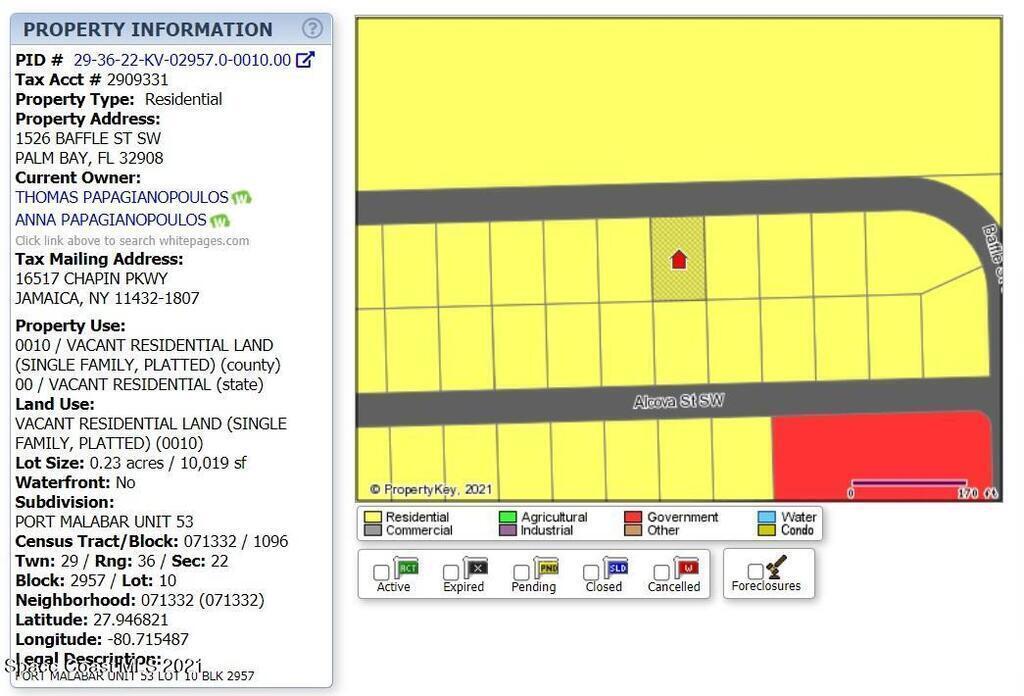This screenshot has width=1024, height=696.
Task: Open owner link THOMAS PAPAGIANOPOULOS
Action: coord(121,198)
